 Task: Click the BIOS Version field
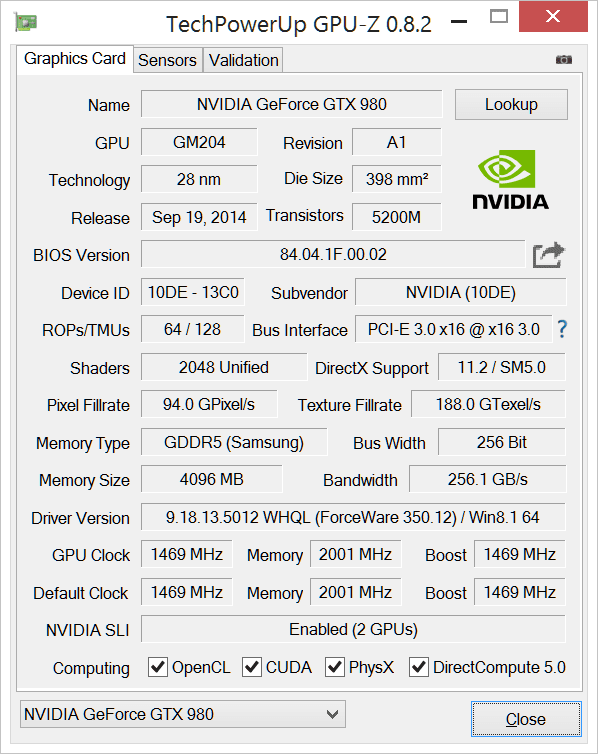click(x=333, y=254)
